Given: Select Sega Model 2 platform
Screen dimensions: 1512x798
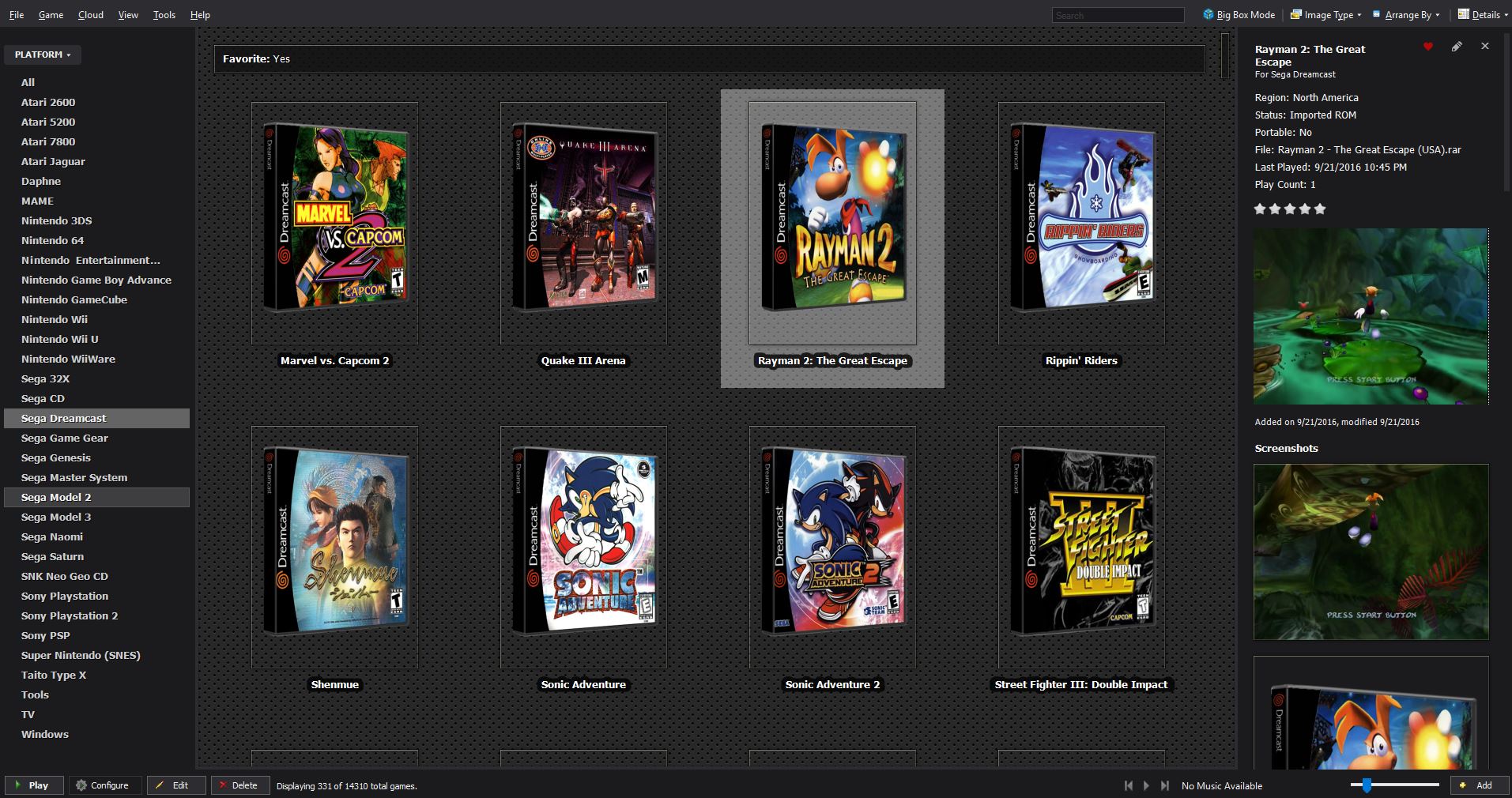Looking at the screenshot, I should coord(96,497).
